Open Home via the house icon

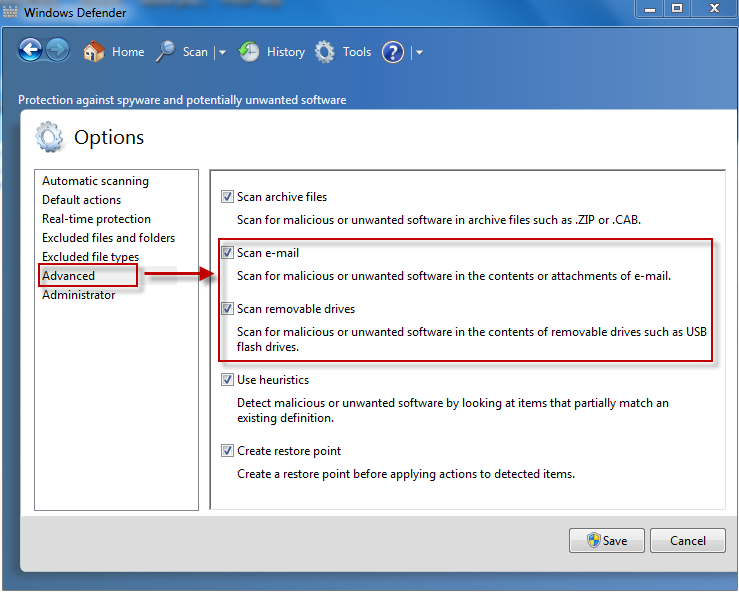[94, 51]
